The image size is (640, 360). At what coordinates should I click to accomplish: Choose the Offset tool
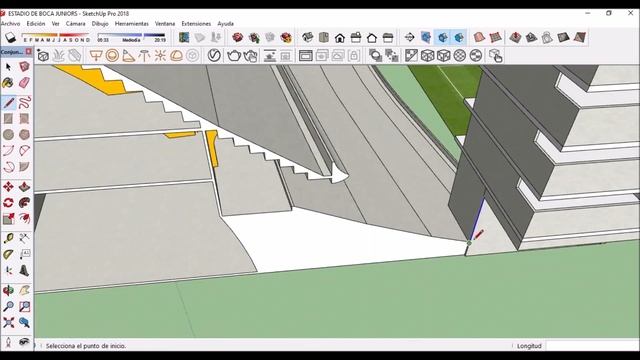click(x=24, y=218)
